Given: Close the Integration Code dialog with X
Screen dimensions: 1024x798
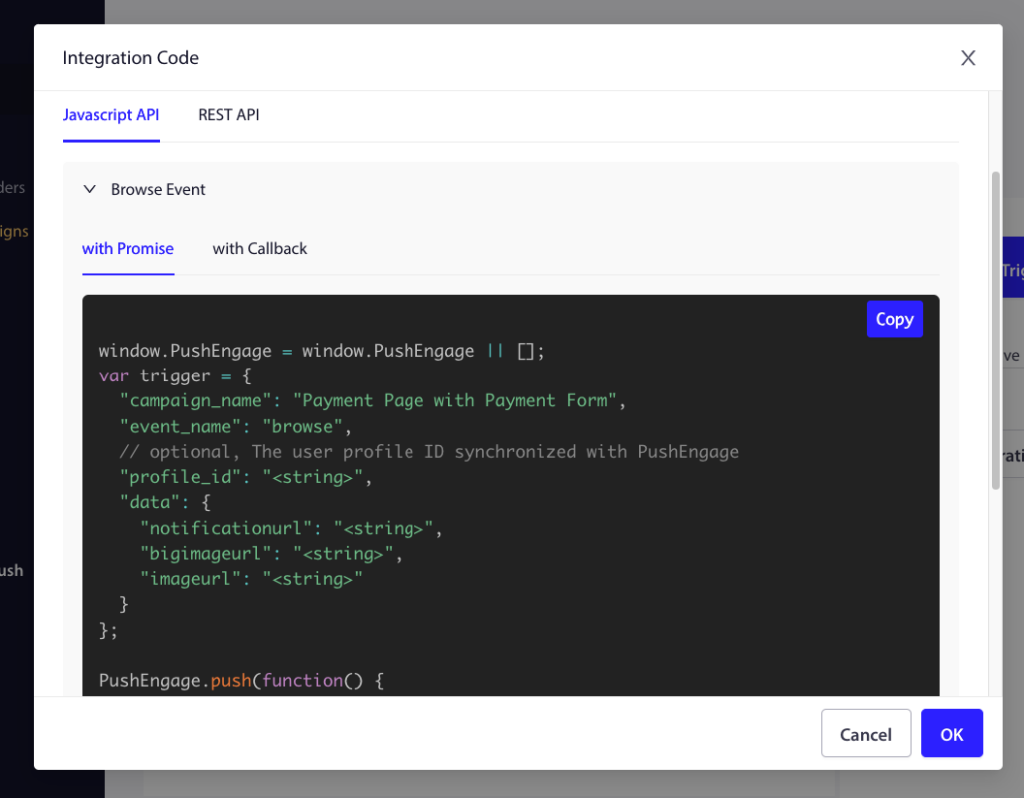Looking at the screenshot, I should tap(967, 58).
